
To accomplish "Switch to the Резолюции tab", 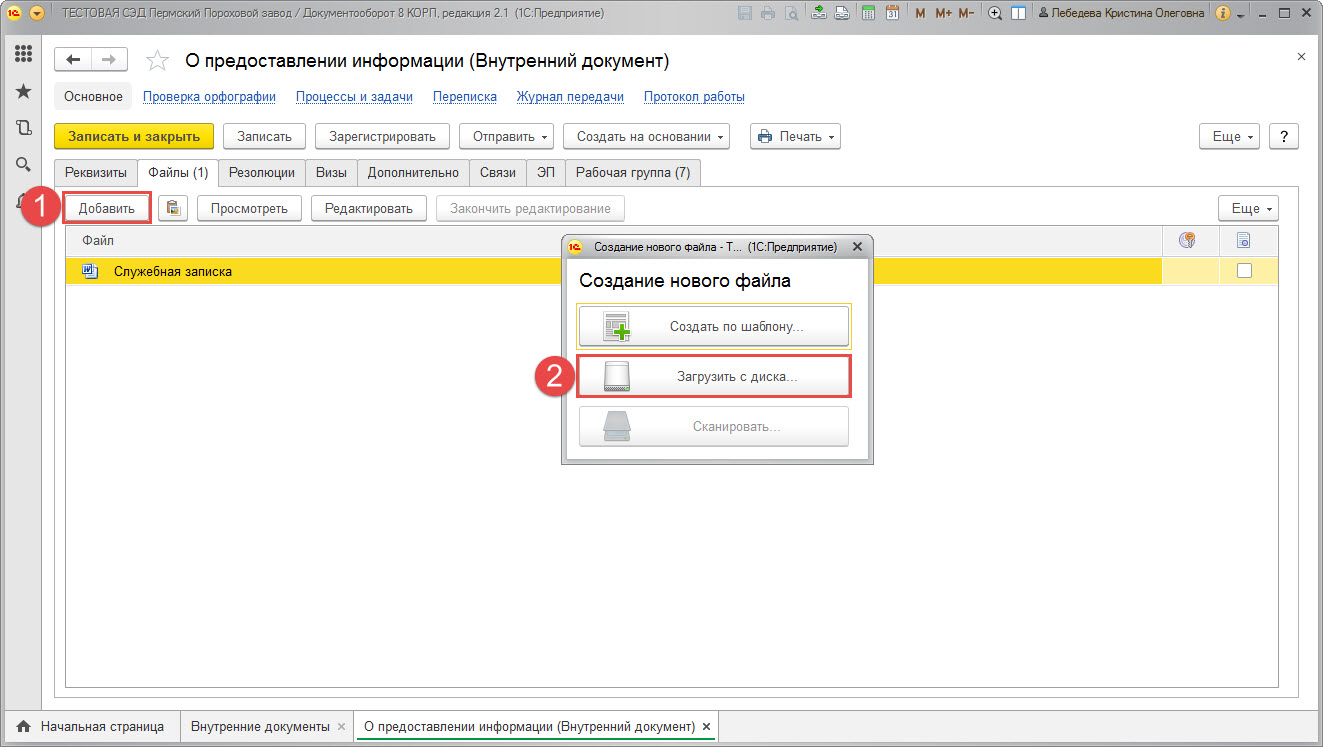I will click(262, 172).
